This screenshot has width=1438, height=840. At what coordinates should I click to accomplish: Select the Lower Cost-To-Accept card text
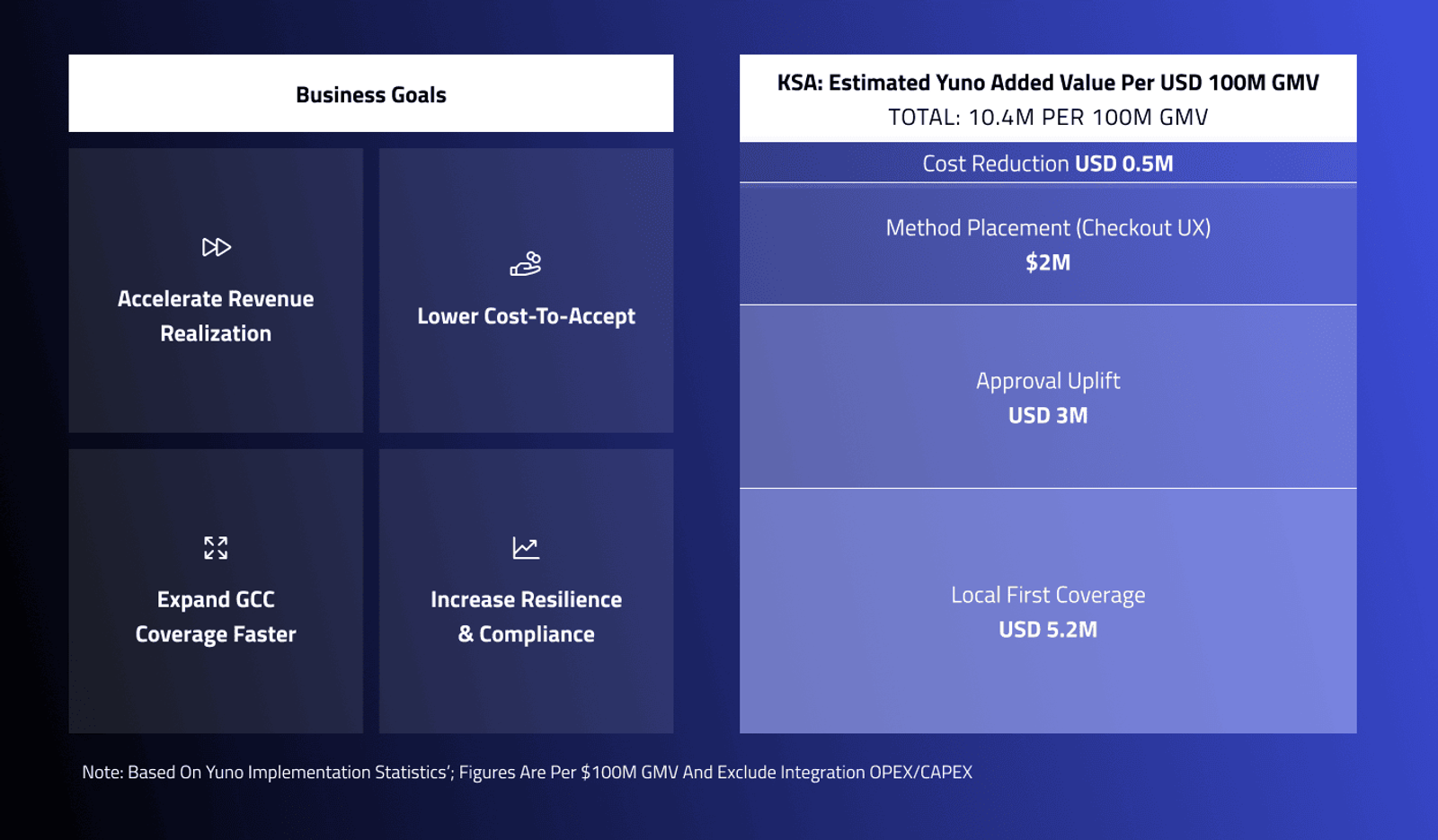click(526, 316)
